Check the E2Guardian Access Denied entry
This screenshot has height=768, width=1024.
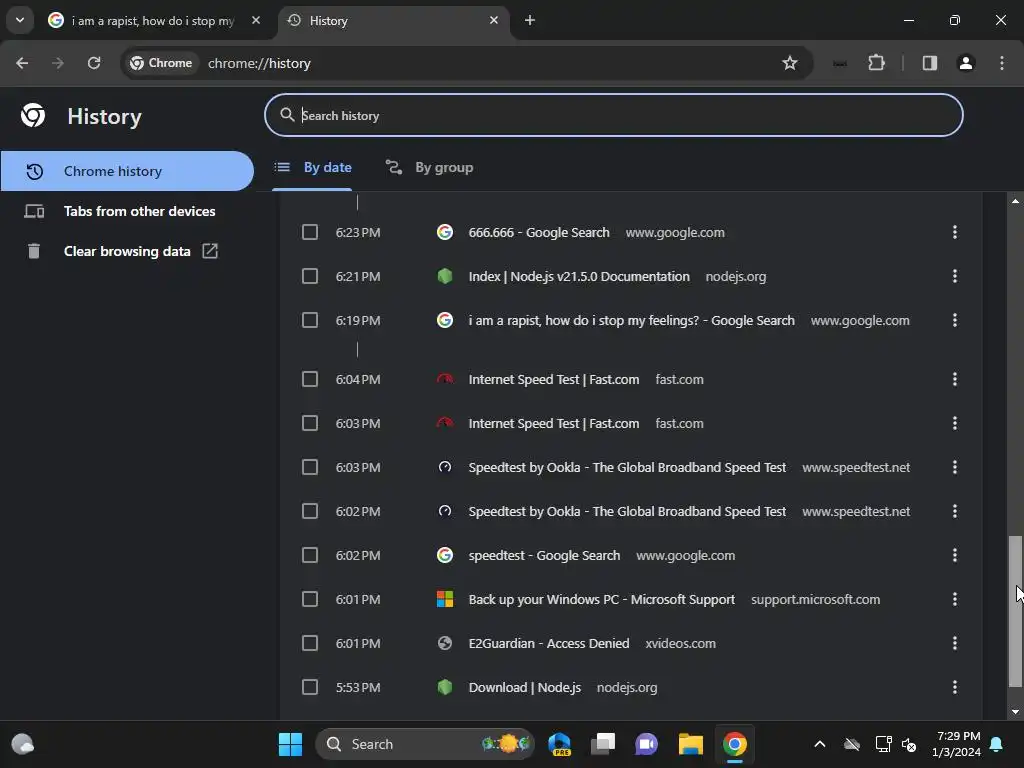[310, 643]
